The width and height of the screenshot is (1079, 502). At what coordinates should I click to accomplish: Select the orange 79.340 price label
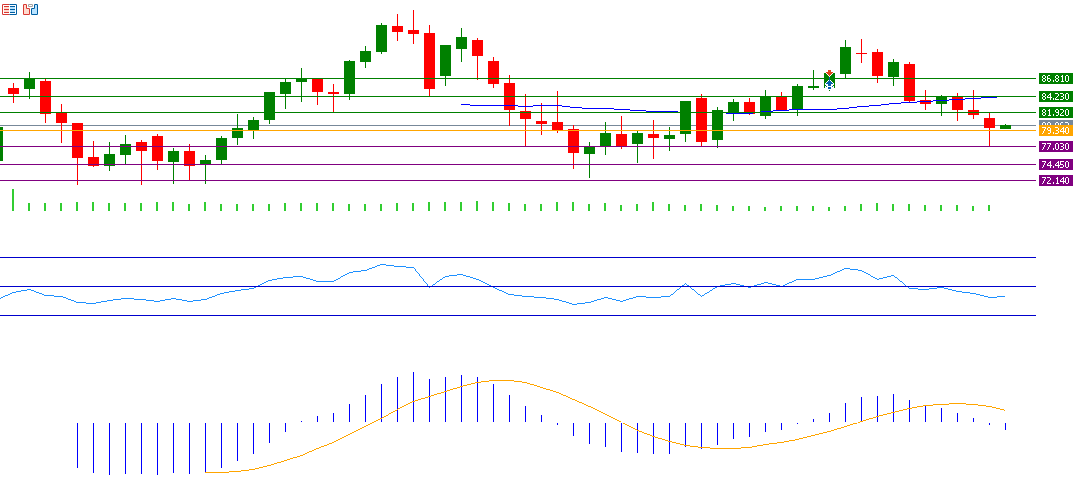click(1055, 131)
